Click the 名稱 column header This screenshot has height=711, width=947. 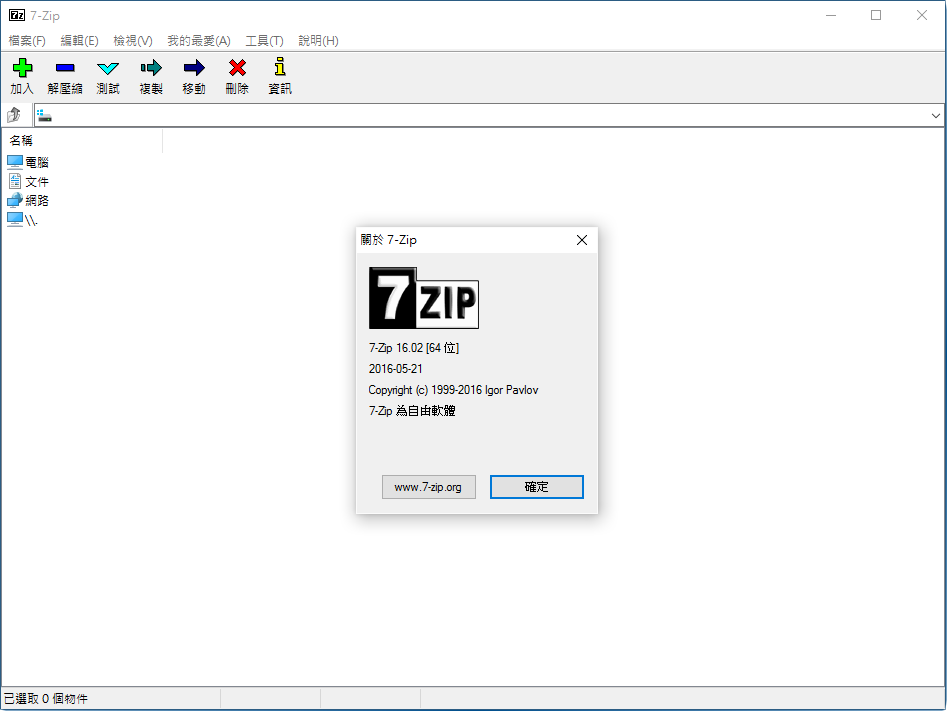[x=22, y=141]
